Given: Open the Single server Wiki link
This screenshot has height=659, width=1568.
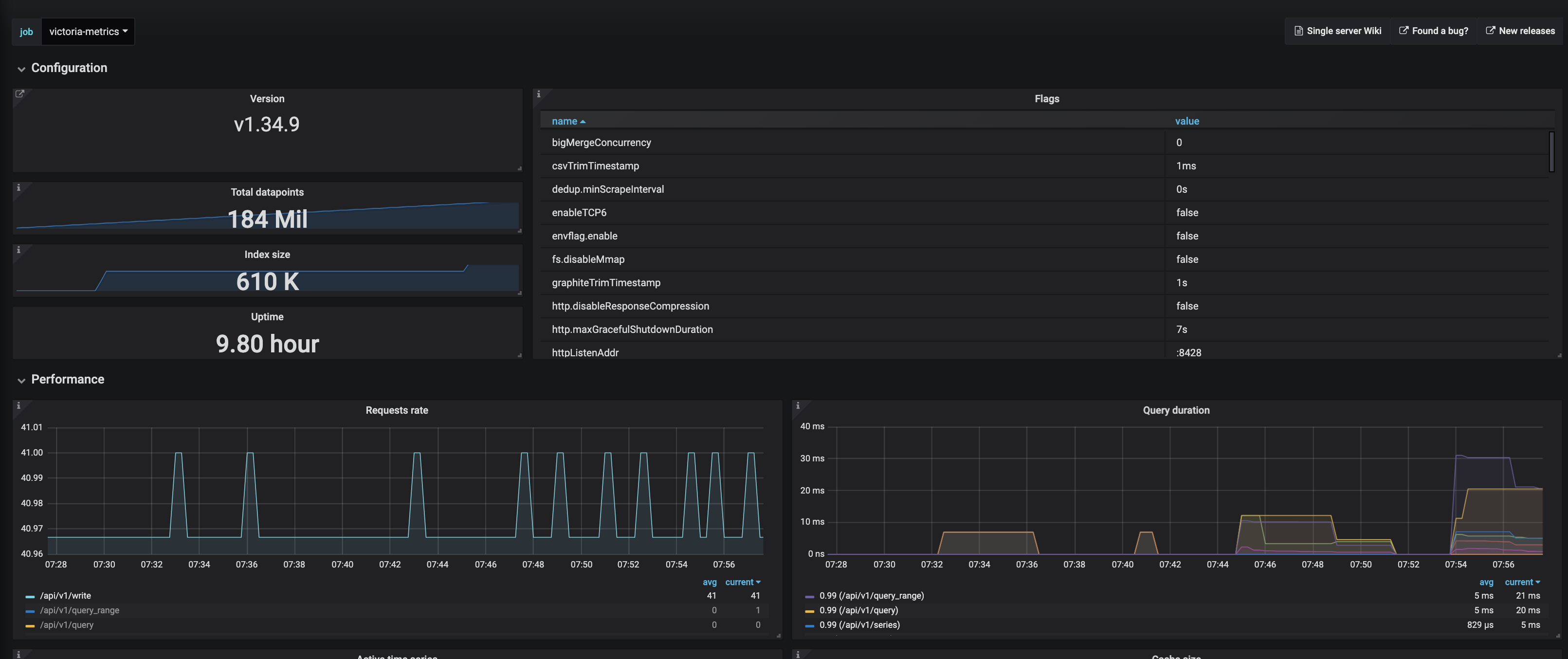Looking at the screenshot, I should (1337, 31).
